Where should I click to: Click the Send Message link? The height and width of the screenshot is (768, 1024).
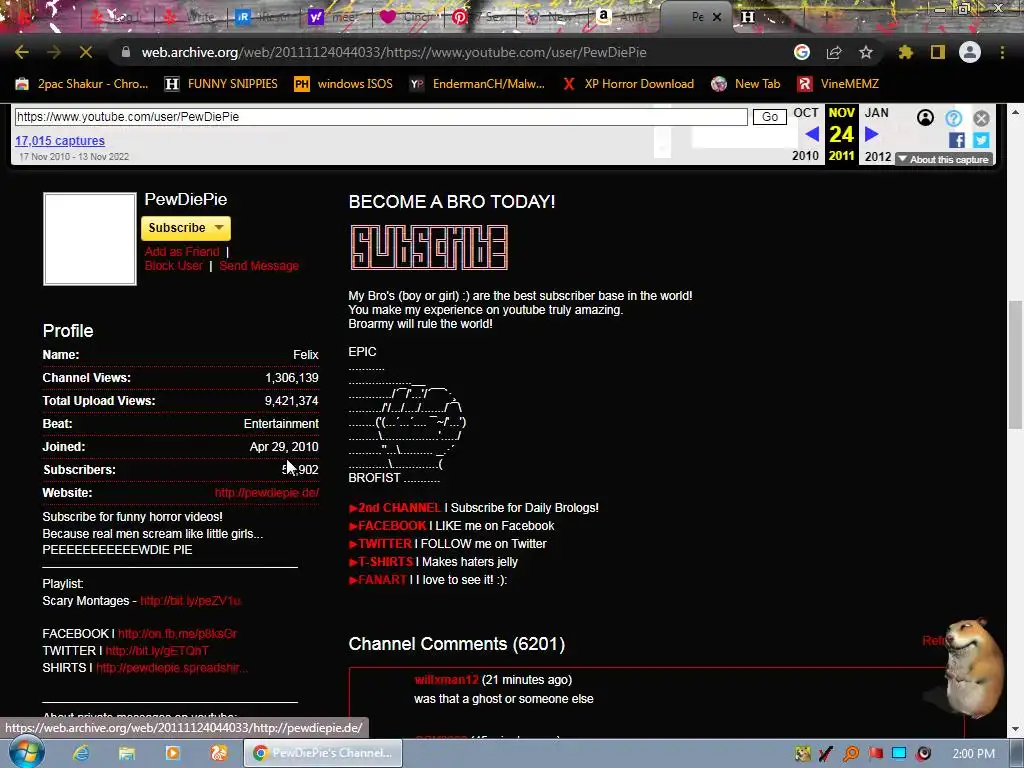click(259, 266)
